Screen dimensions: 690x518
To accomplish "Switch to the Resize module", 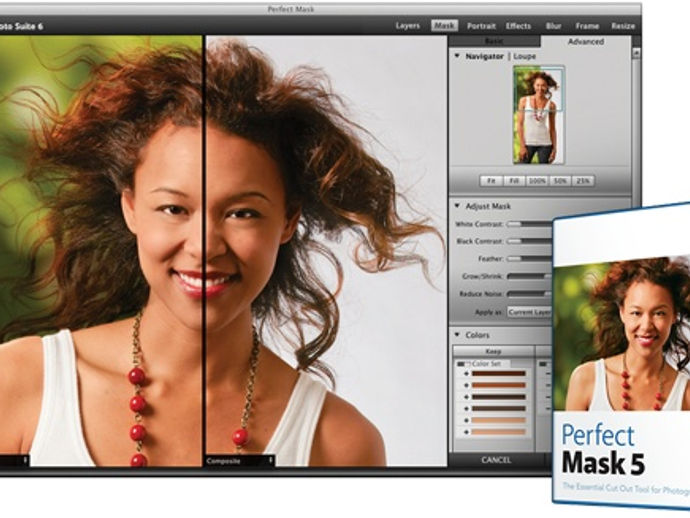I will click(623, 26).
